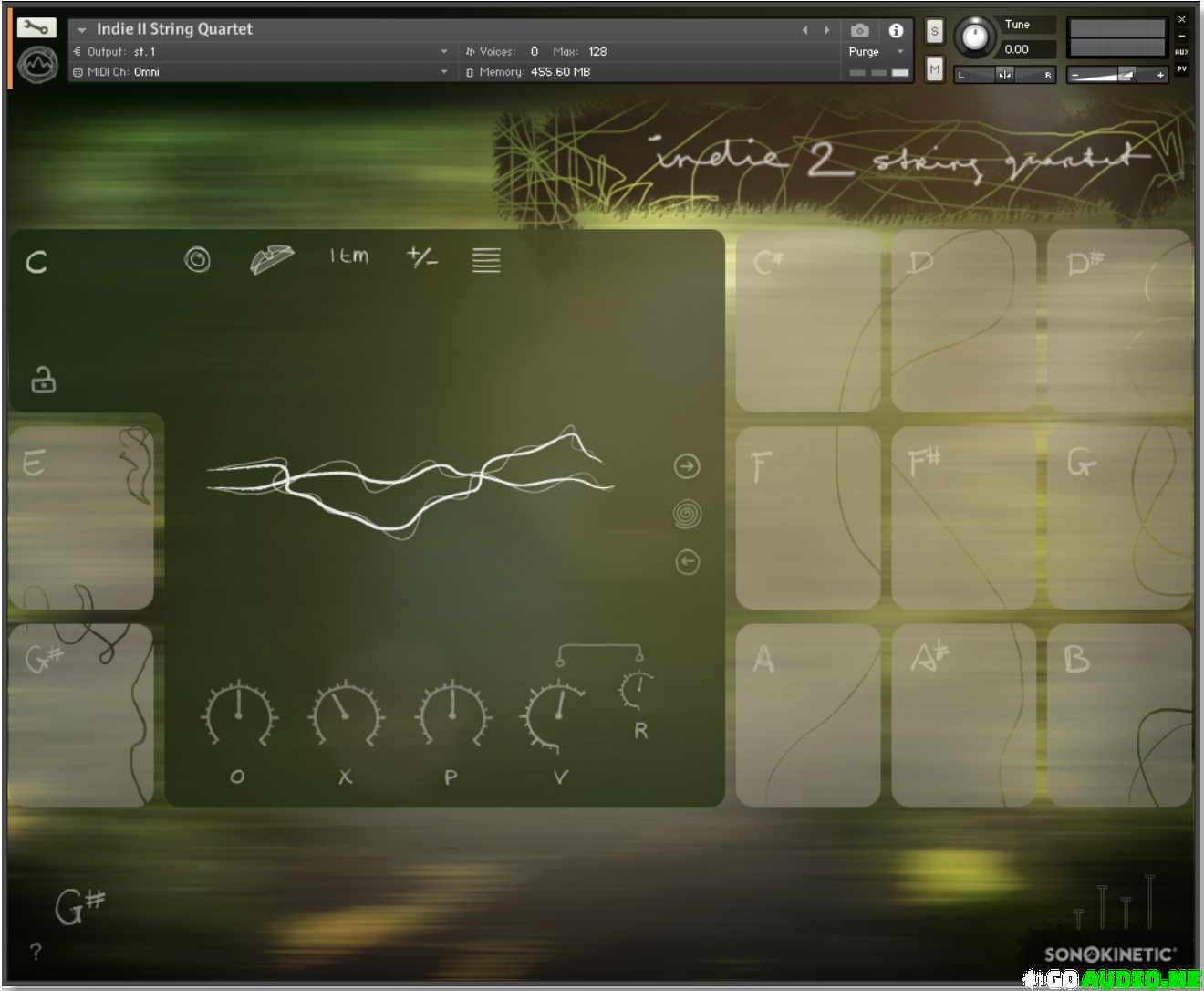Select the G phrase pad

[1120, 518]
